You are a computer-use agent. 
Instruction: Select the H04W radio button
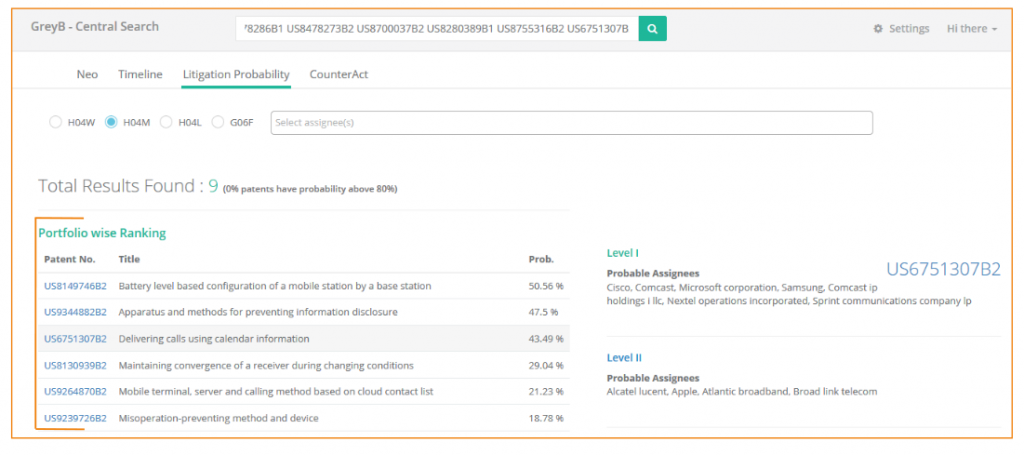click(56, 122)
